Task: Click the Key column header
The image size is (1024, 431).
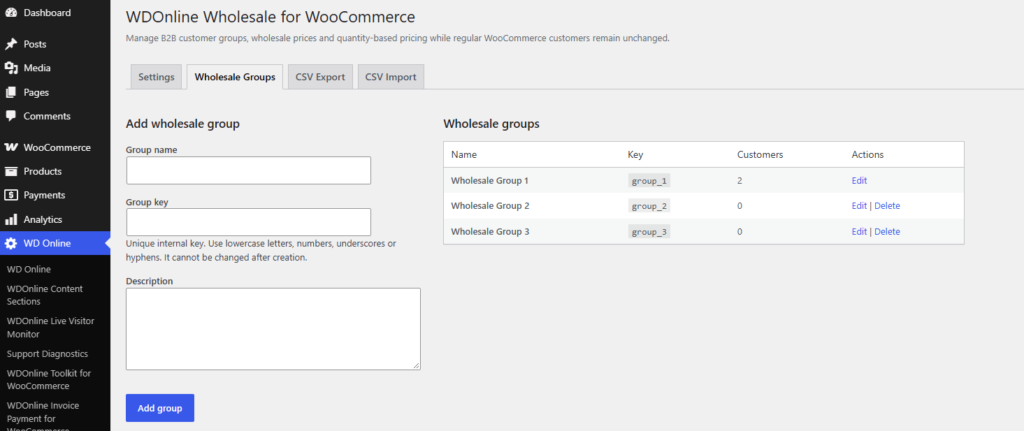Action: (635, 155)
